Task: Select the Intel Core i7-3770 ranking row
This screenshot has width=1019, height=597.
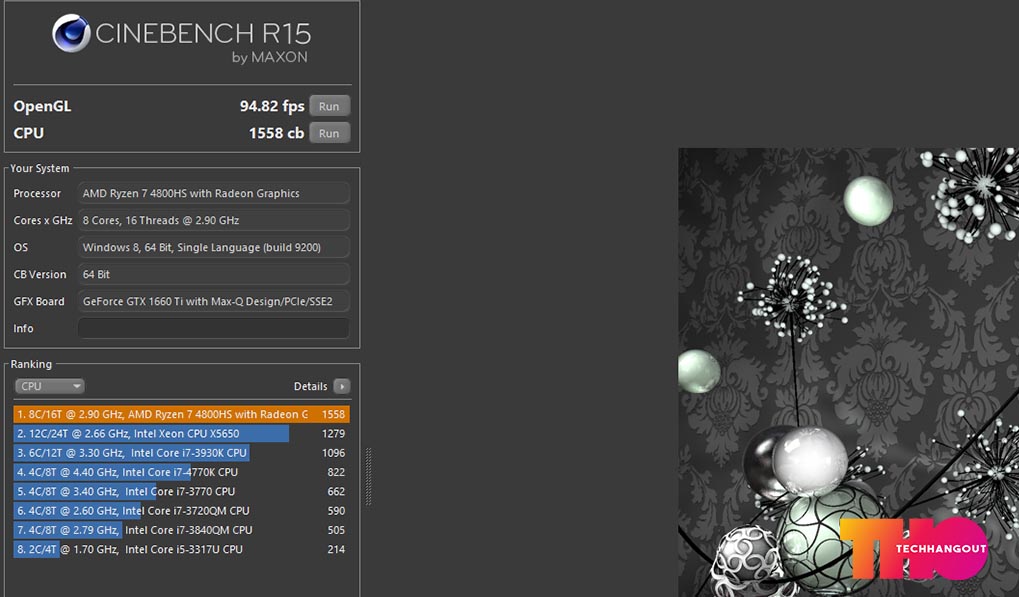Action: [181, 492]
